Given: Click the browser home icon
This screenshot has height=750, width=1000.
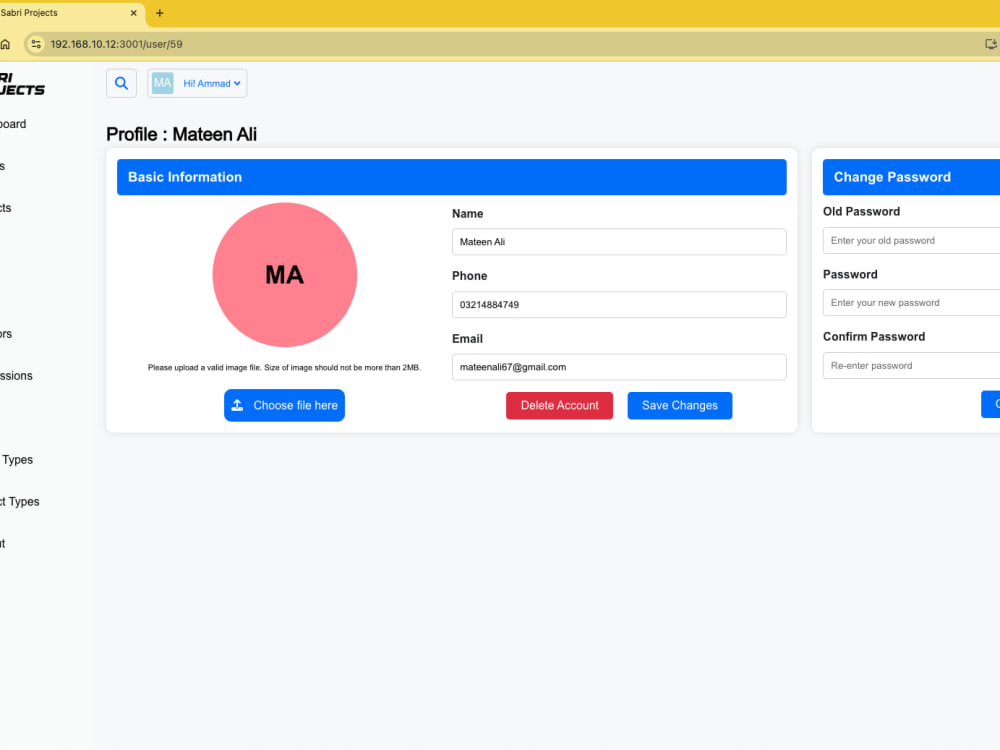Looking at the screenshot, I should tap(6, 44).
